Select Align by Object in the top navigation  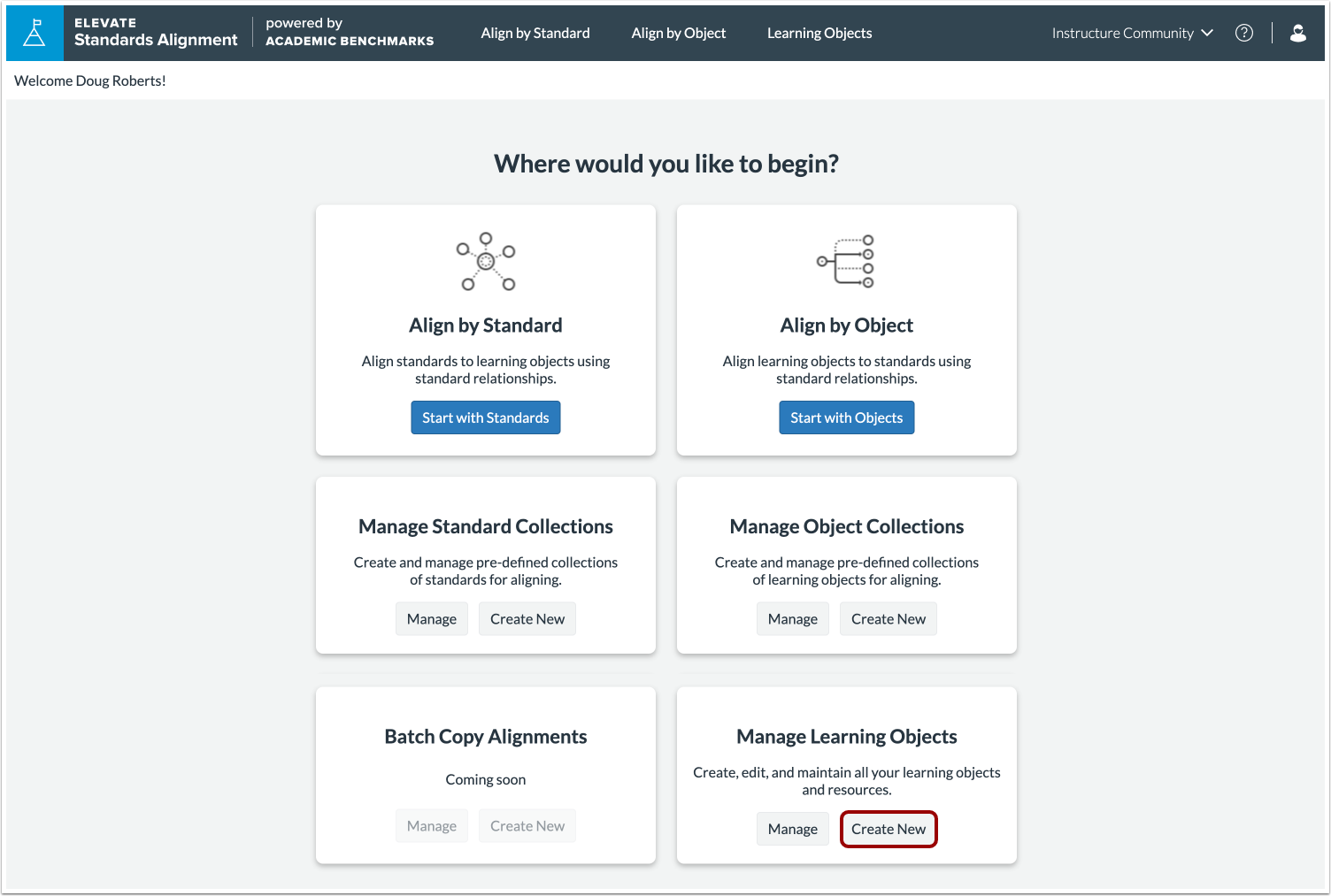(x=678, y=33)
